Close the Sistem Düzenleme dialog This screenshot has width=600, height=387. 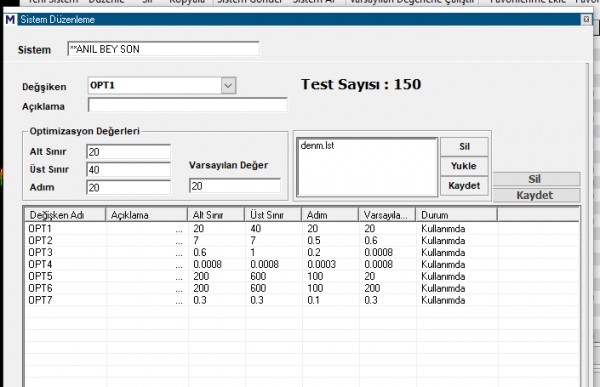coord(586,19)
